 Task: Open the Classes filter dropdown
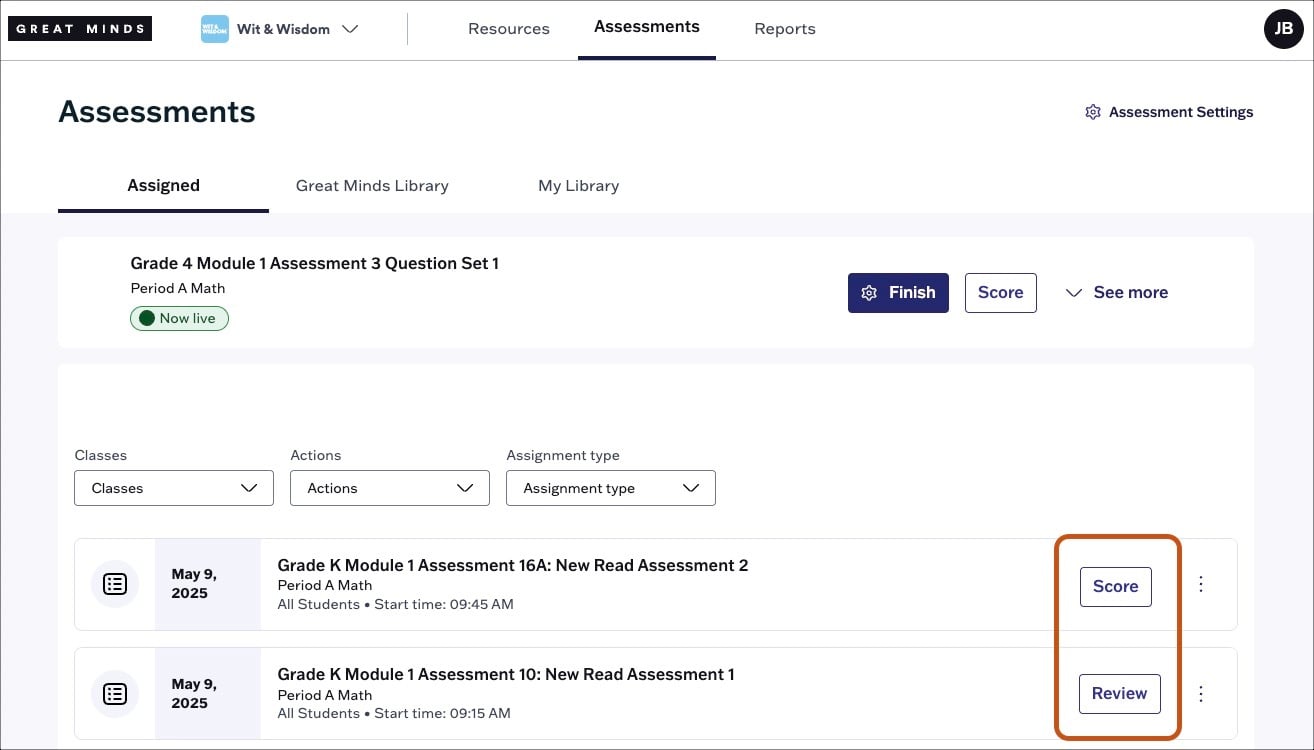[x=173, y=488]
